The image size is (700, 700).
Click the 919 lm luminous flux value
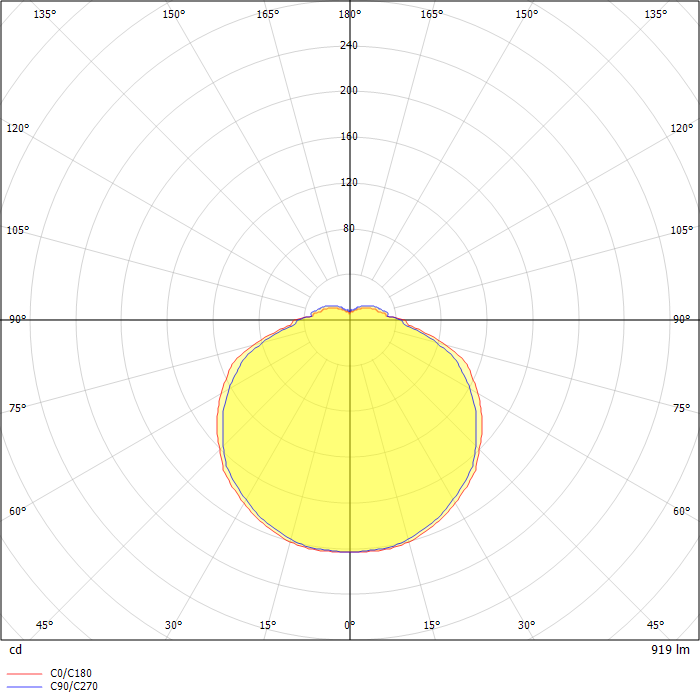pyautogui.click(x=669, y=650)
